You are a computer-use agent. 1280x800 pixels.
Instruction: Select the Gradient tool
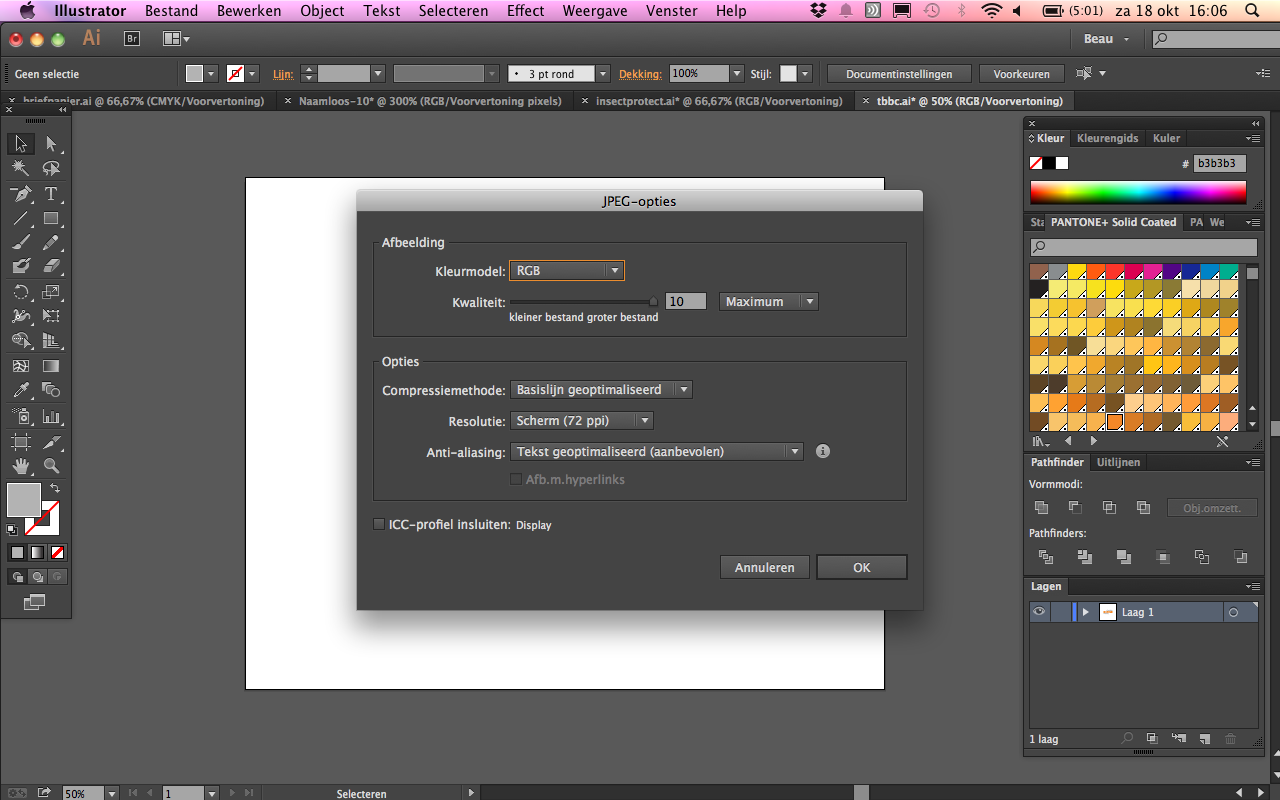pos(51,366)
